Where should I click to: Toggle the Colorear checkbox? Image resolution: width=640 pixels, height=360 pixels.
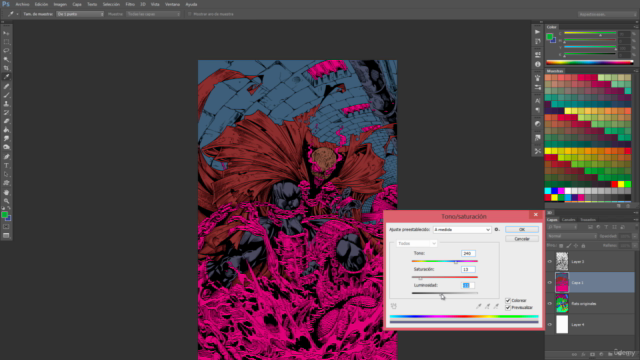(x=508, y=300)
